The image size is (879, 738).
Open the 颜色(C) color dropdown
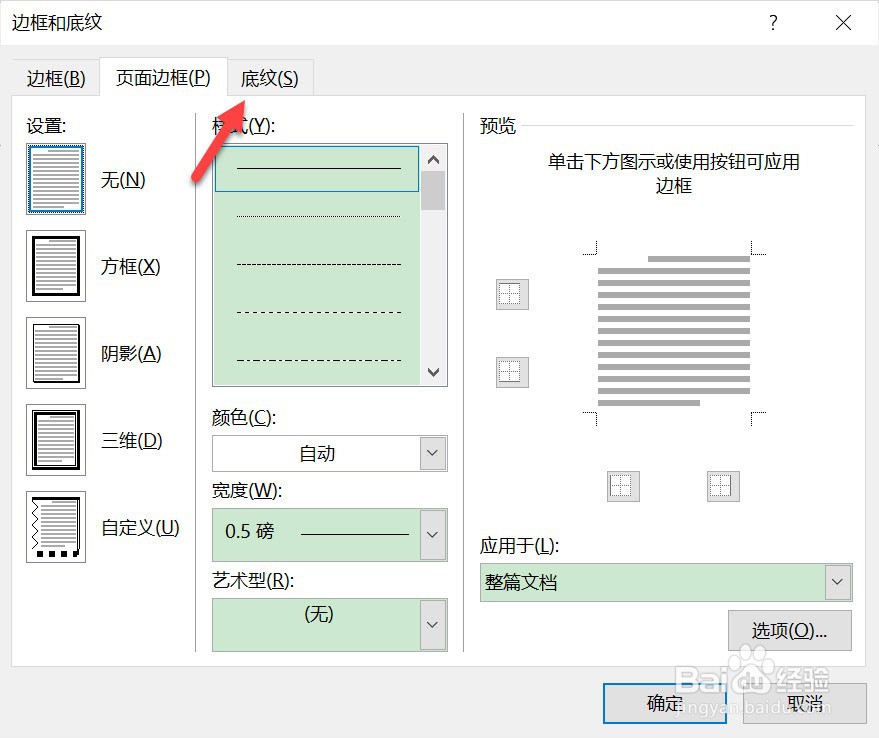coord(431,453)
